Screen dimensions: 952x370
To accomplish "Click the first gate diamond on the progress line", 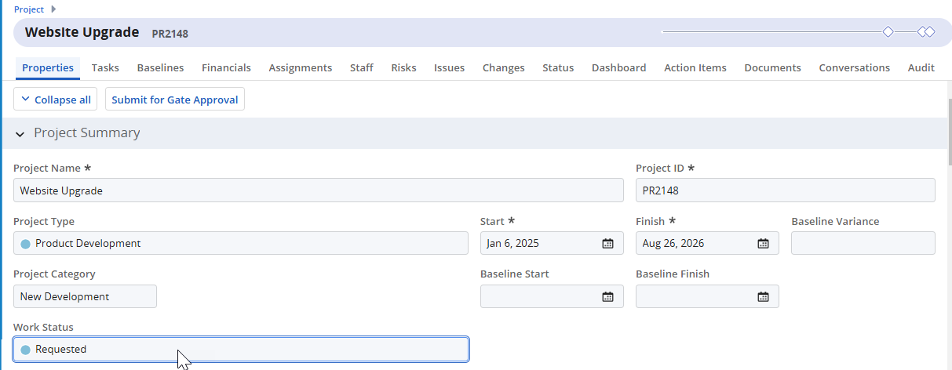I will coord(888,32).
